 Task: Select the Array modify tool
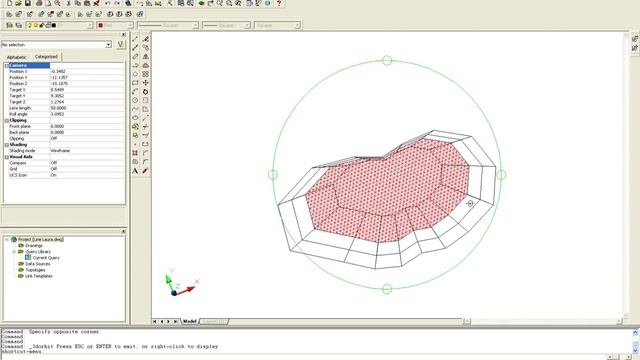[x=146, y=74]
